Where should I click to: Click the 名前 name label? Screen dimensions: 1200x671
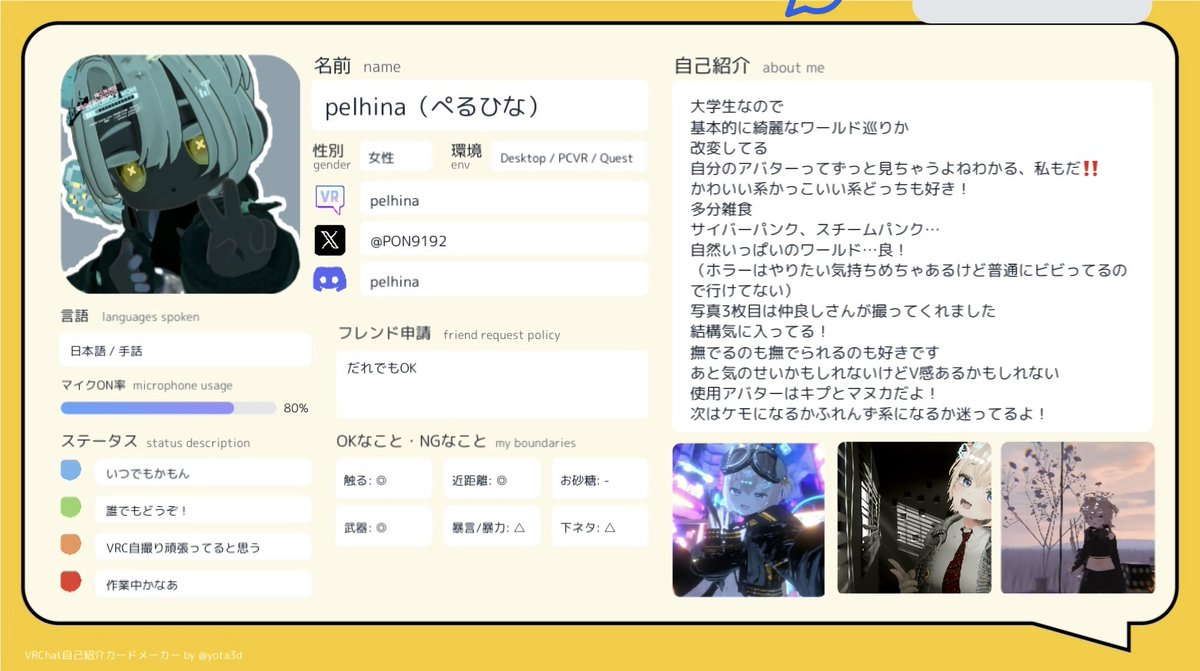(357, 66)
